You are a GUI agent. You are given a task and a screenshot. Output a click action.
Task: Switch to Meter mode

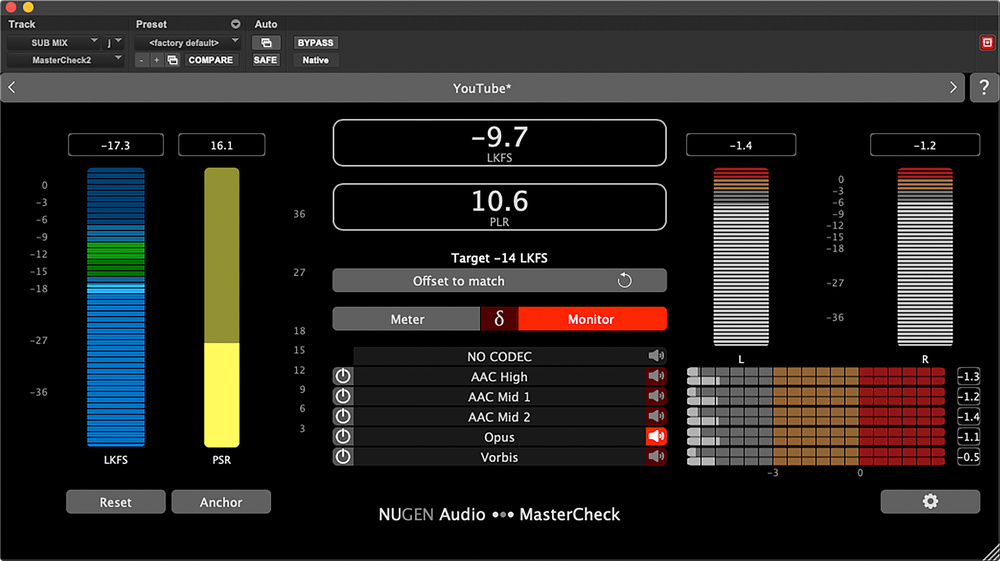tap(407, 319)
